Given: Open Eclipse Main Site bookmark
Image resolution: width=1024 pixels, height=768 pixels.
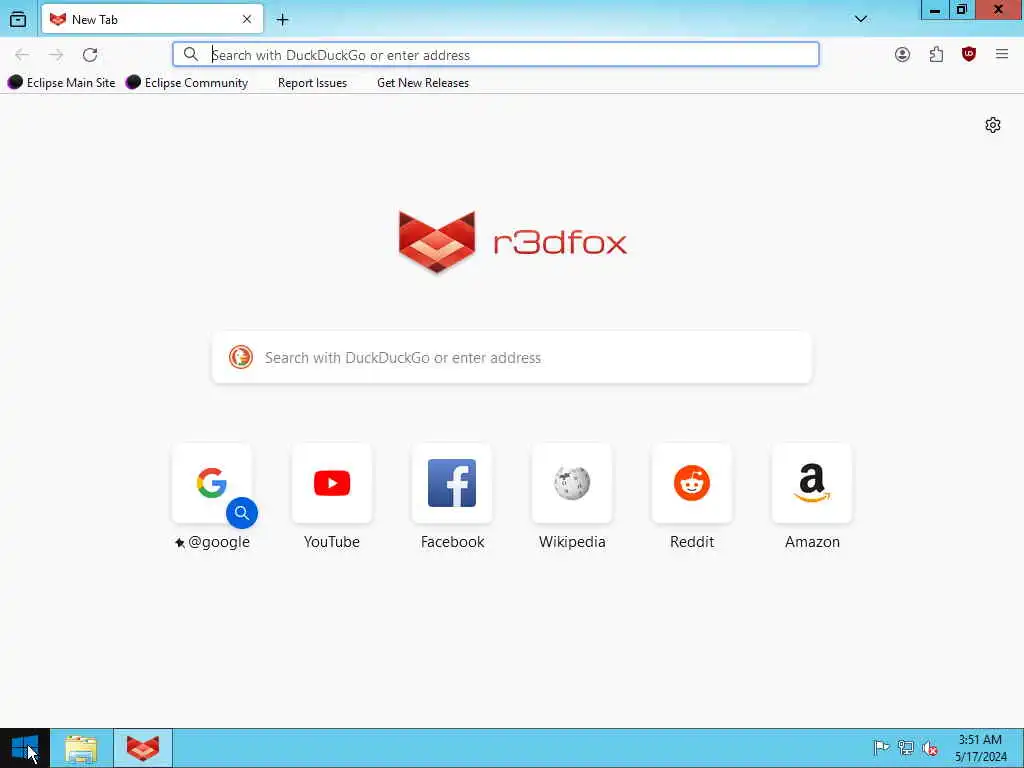Looking at the screenshot, I should click(61, 83).
